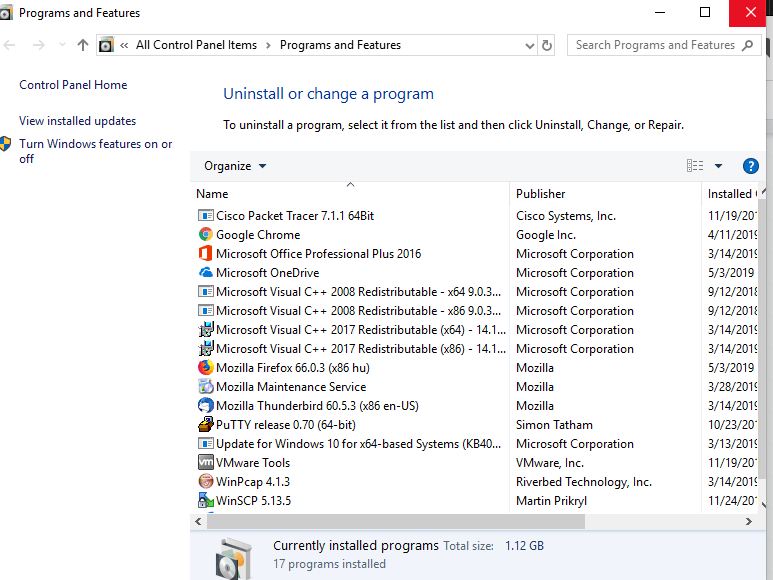Open Control Panel Home link
This screenshot has height=580, width=773.
[x=73, y=85]
